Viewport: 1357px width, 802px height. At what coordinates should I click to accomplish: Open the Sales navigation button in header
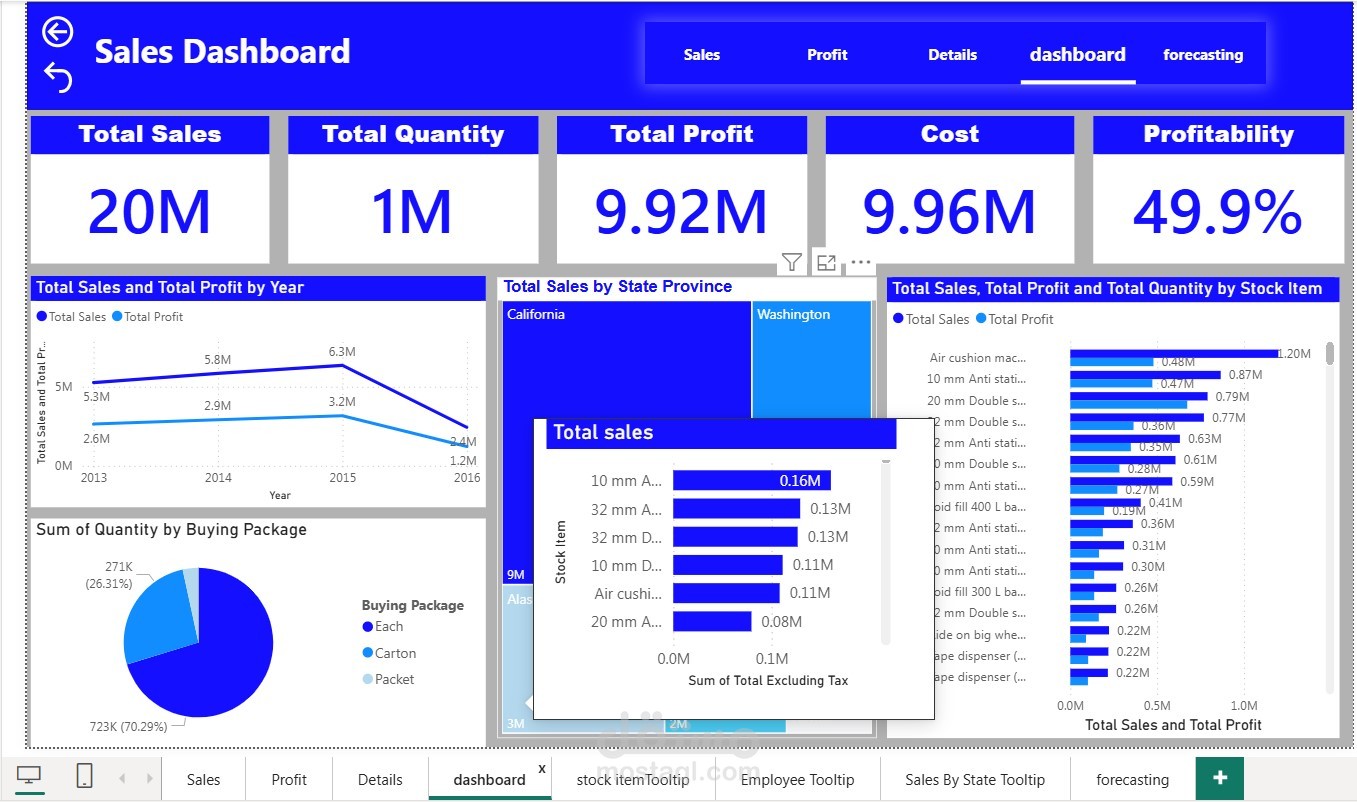(702, 55)
